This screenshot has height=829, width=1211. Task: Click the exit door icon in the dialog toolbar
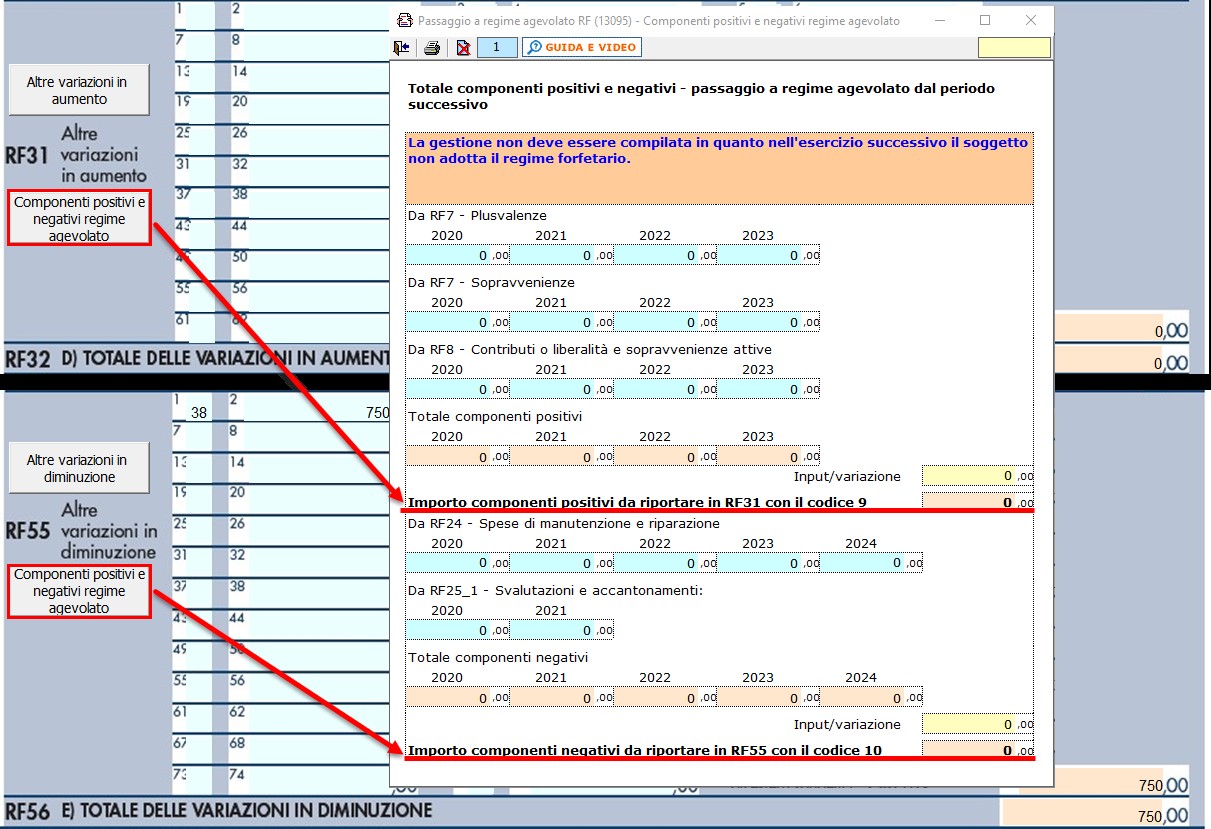click(402, 47)
